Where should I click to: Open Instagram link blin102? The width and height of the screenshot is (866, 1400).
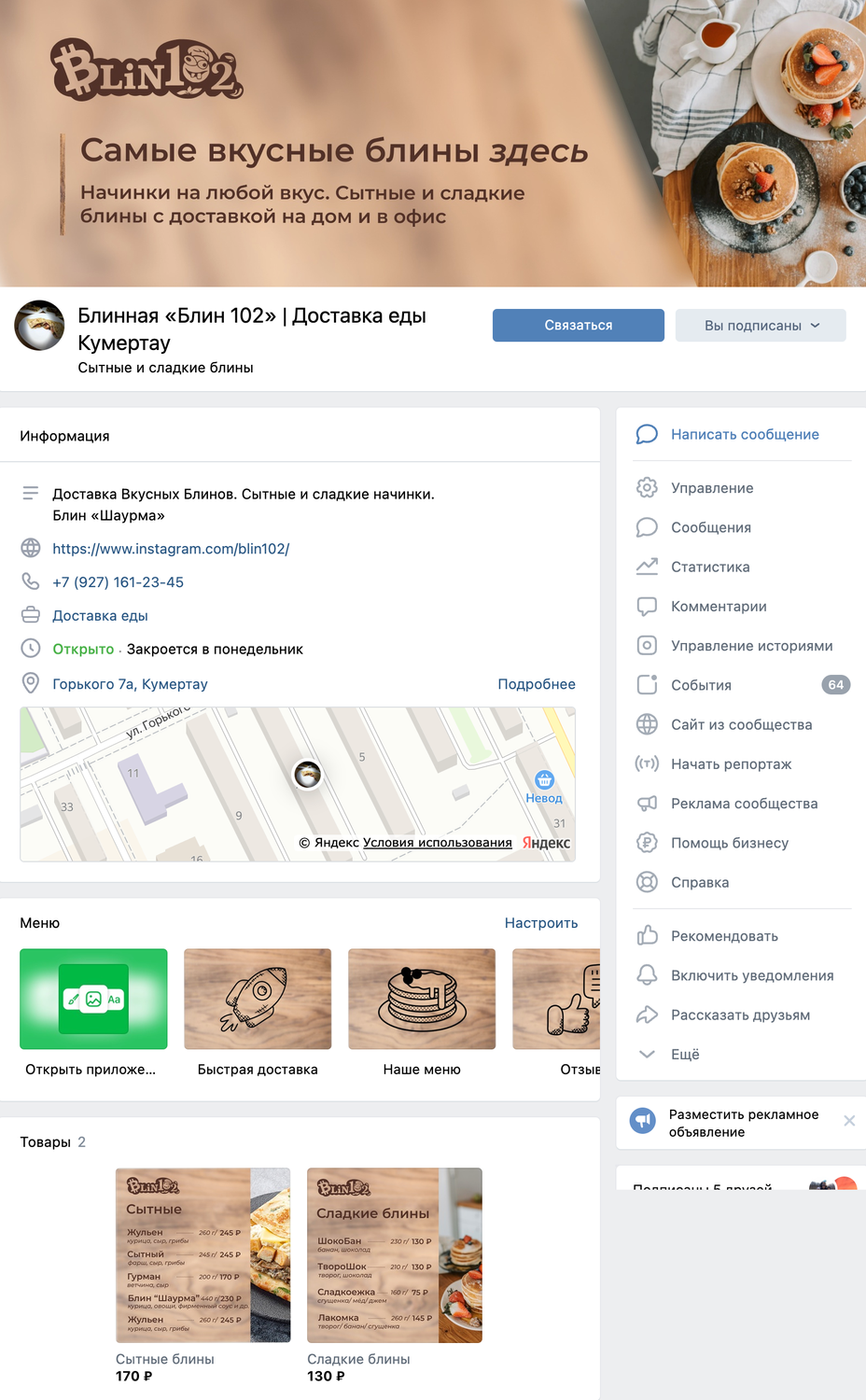point(171,549)
